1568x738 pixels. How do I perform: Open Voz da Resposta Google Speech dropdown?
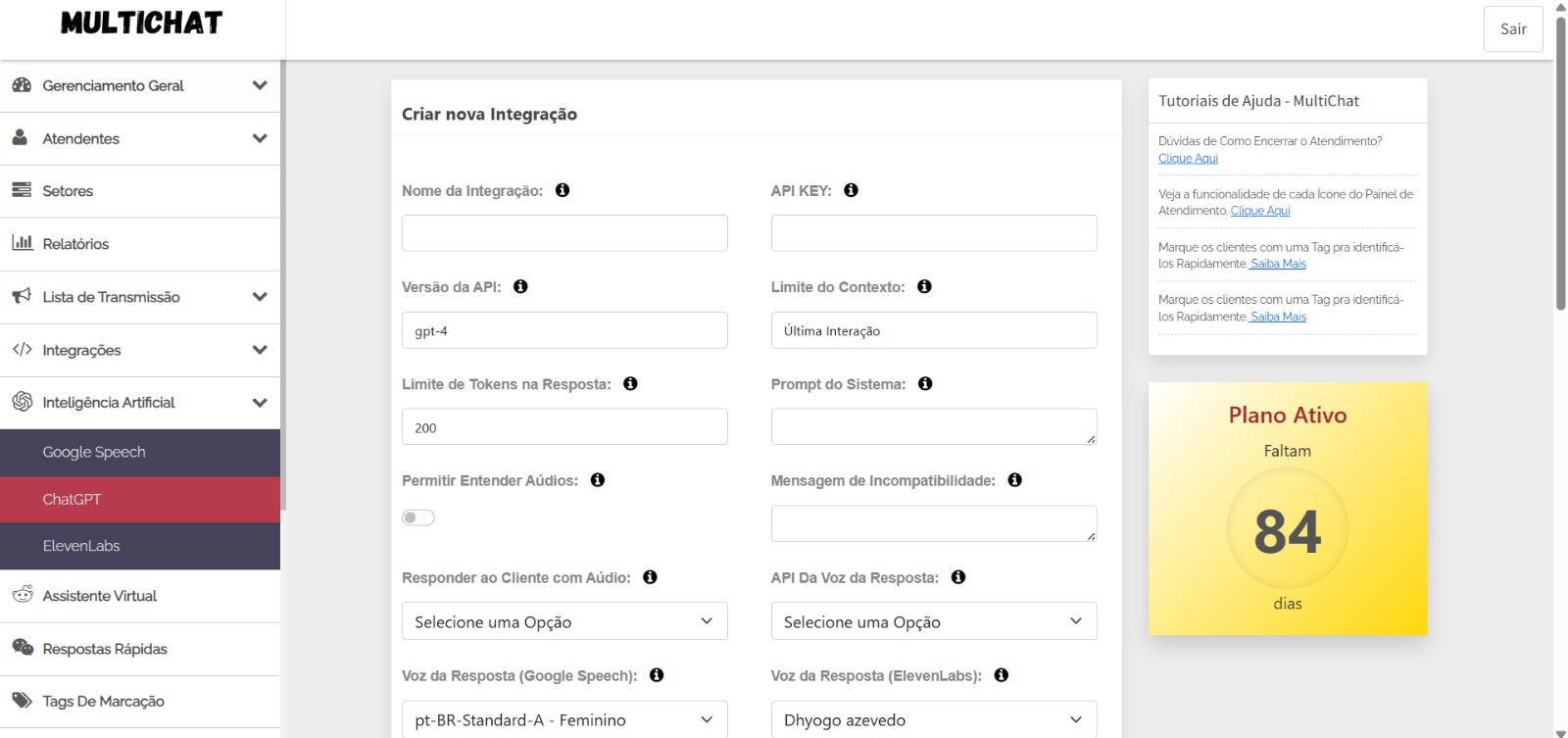pos(564,719)
